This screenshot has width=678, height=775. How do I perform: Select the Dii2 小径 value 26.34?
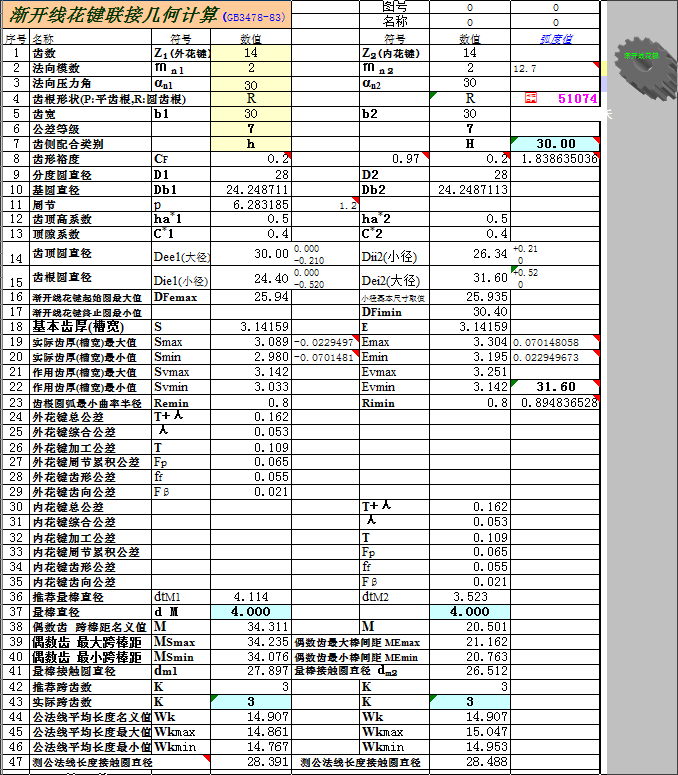469,254
